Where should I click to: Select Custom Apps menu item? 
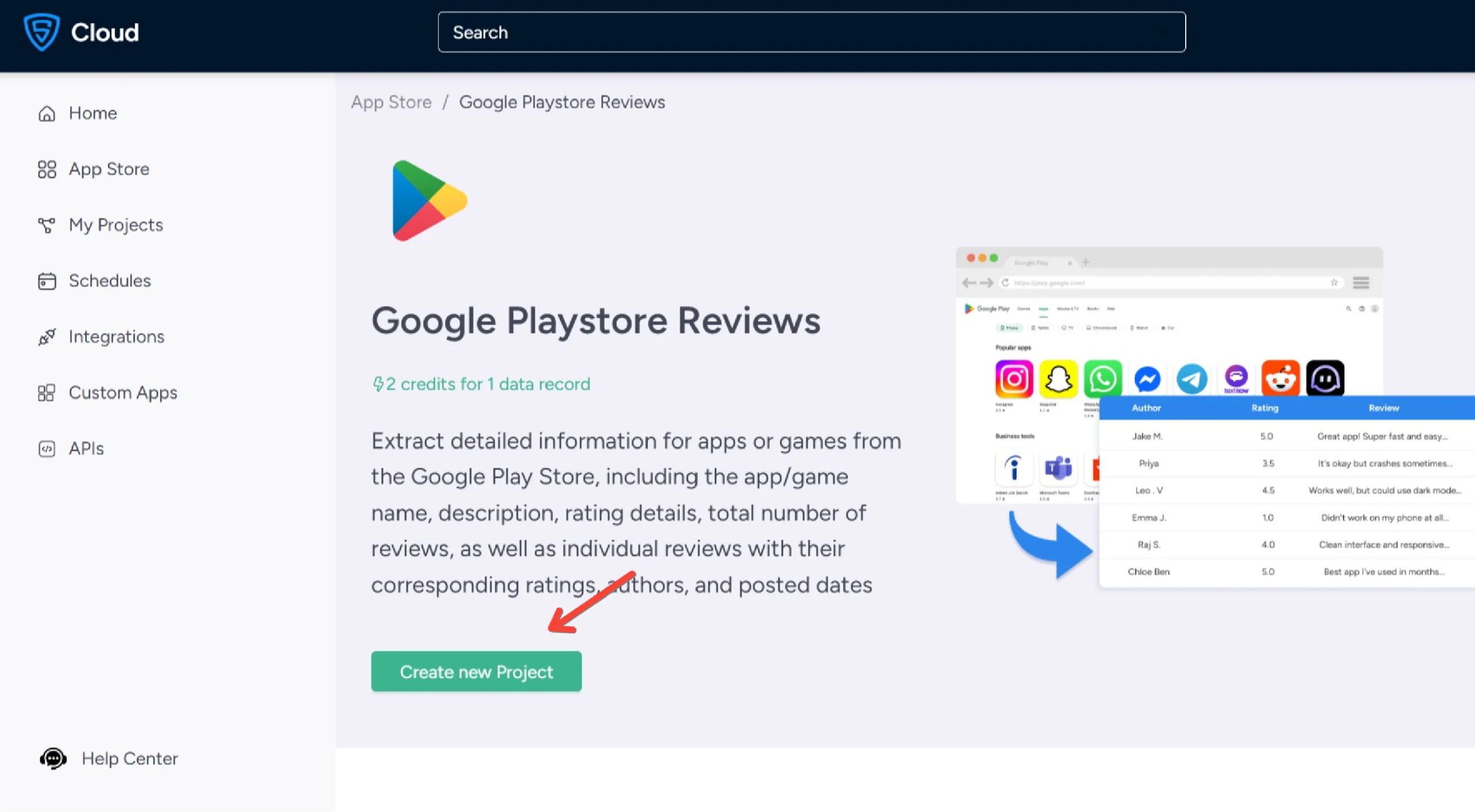(123, 393)
